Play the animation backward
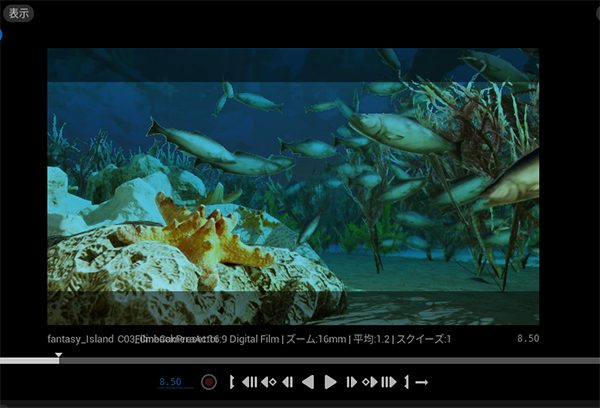Viewport: 600px width, 408px height. click(308, 382)
